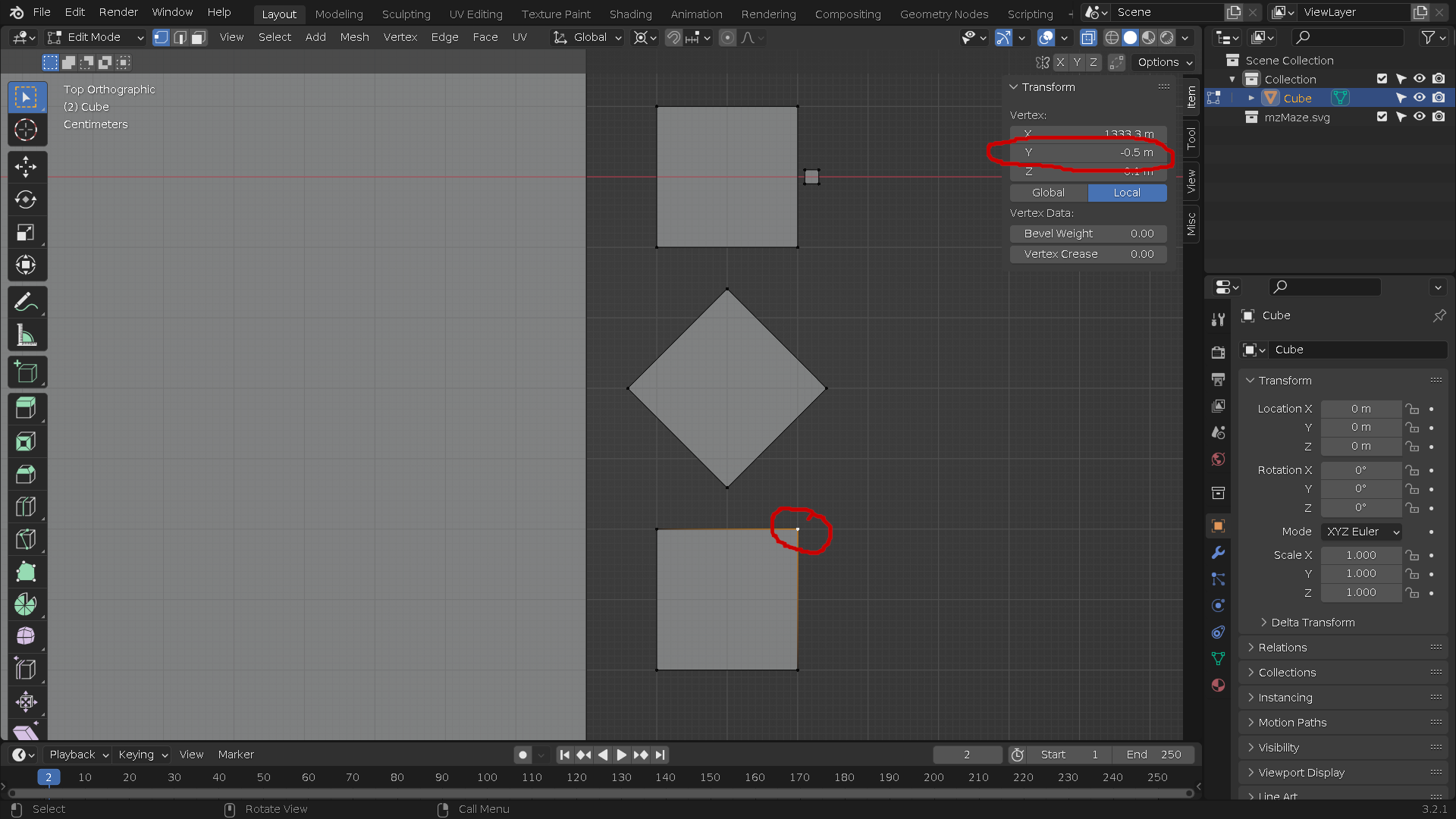Hide the Cube object in the viewport
Screen dimensions: 1456x819
click(x=1419, y=98)
